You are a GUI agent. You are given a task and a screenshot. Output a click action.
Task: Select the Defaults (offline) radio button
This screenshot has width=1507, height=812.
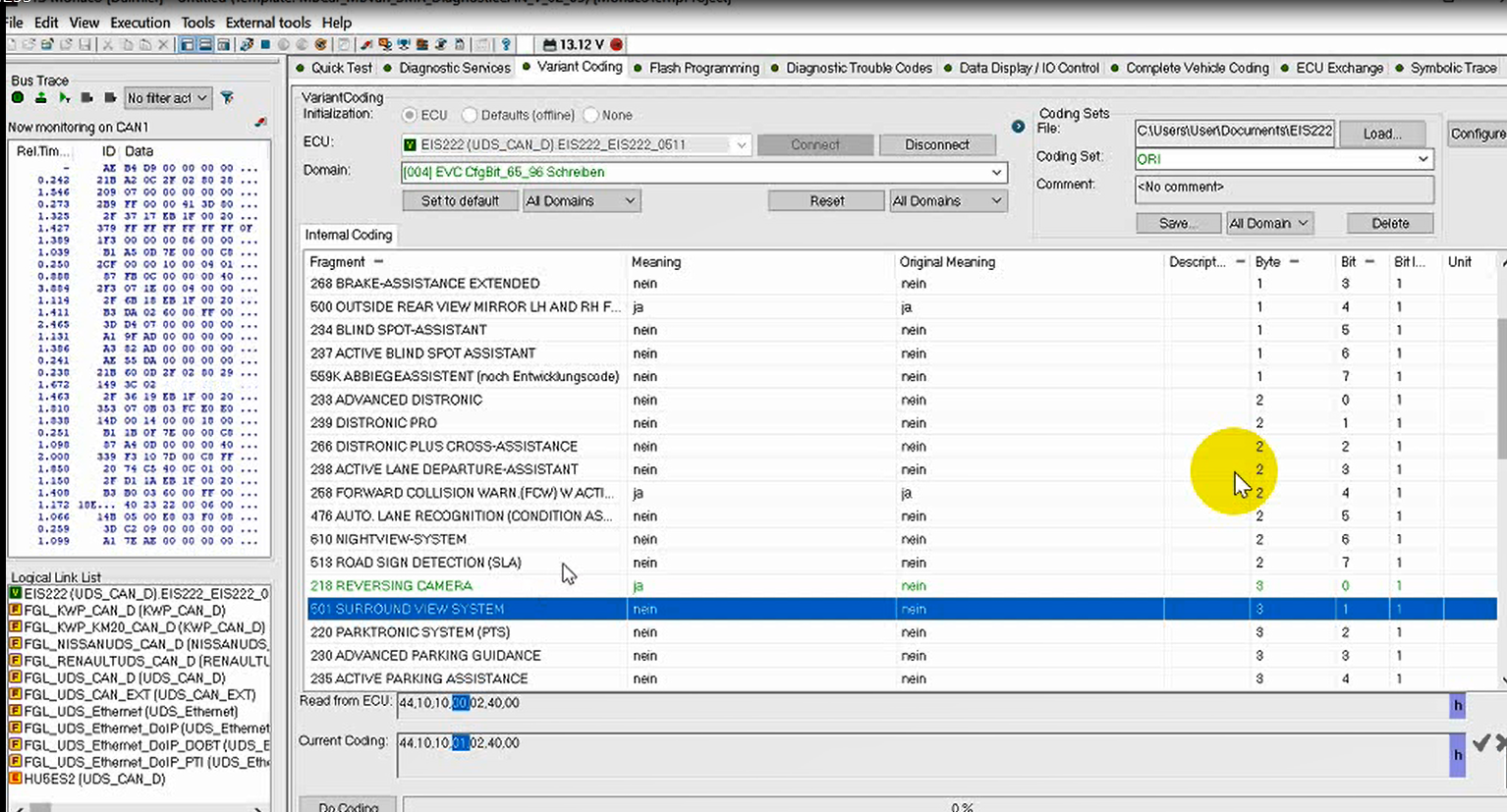(470, 115)
